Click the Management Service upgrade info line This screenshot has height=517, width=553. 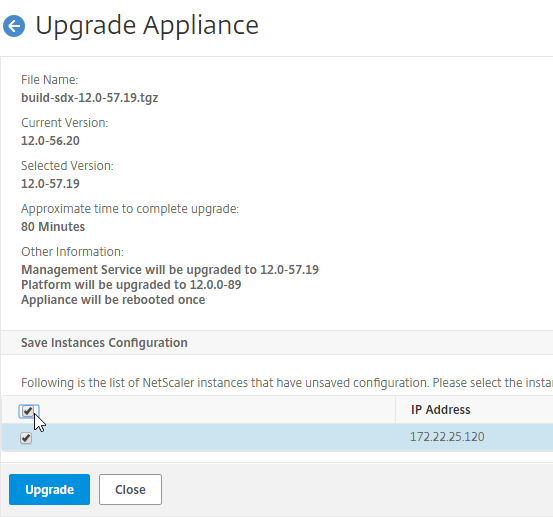tap(170, 270)
